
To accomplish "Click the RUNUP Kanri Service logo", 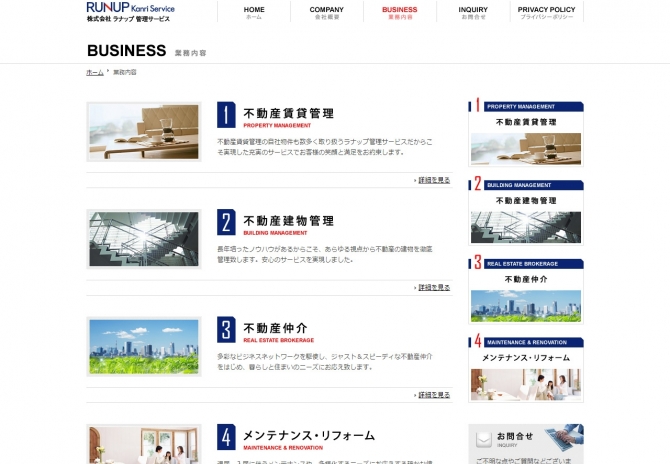I will click(130, 12).
